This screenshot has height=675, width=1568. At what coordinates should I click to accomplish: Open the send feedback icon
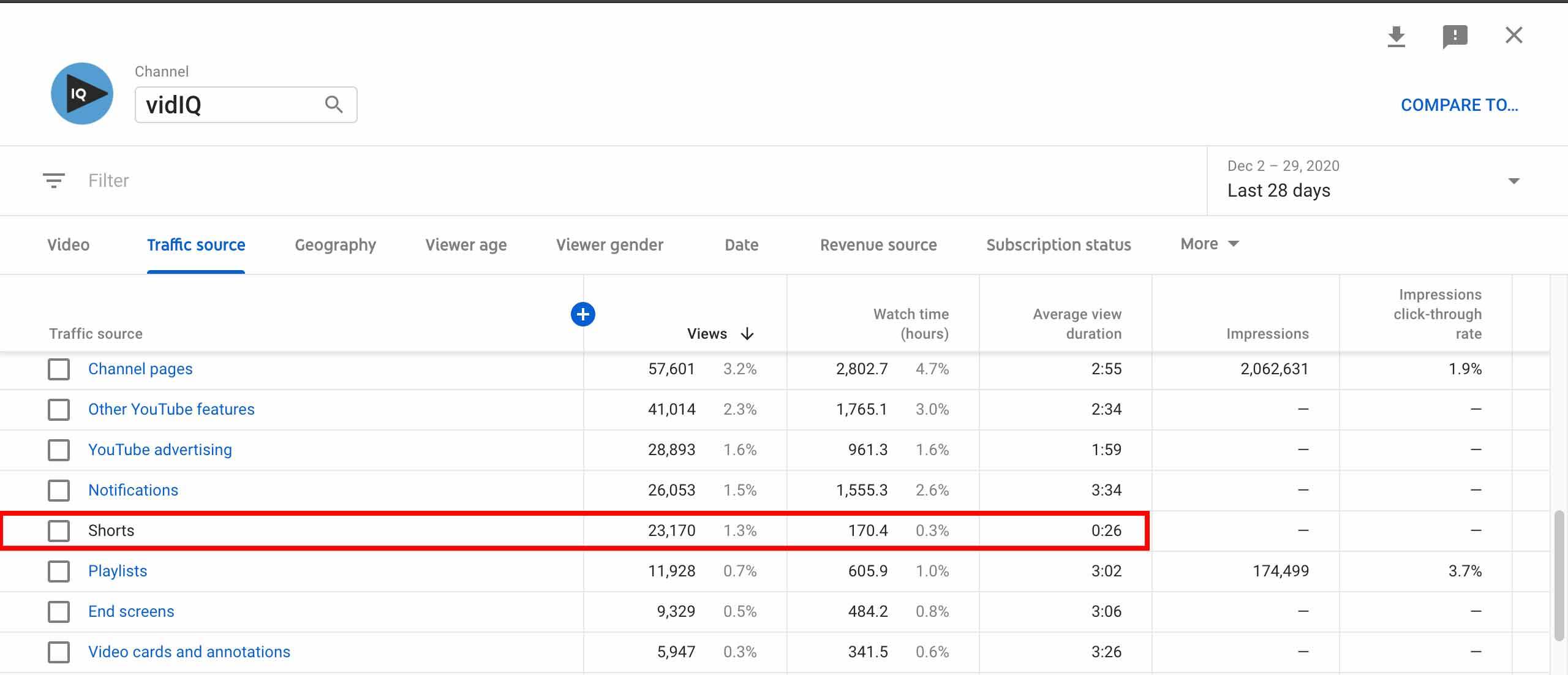pos(1455,37)
